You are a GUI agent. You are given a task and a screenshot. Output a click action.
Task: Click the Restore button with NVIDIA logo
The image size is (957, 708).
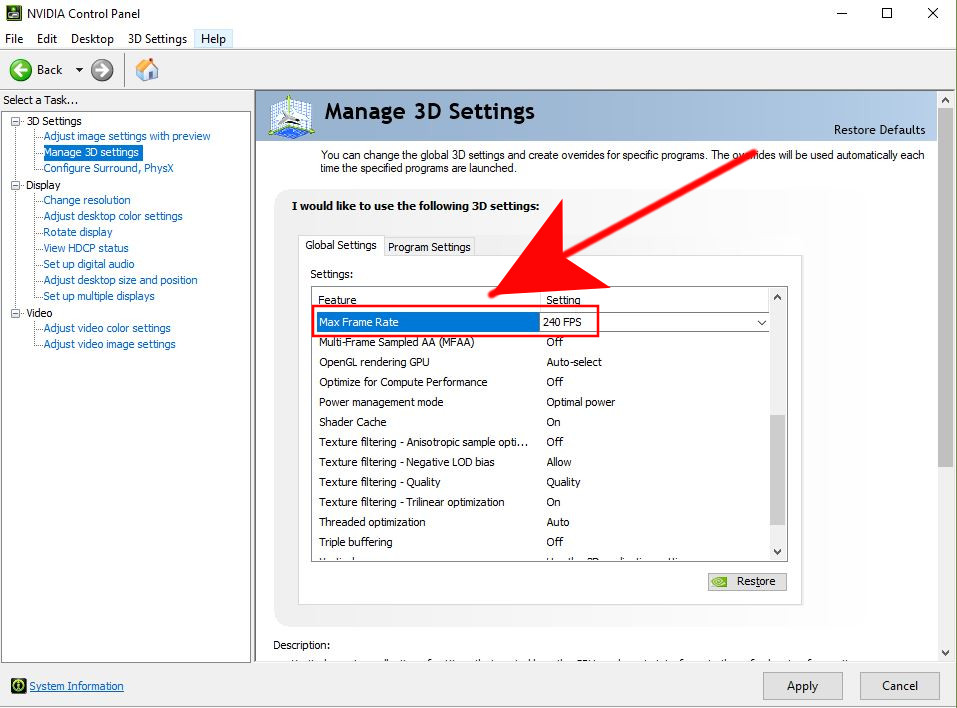747,582
